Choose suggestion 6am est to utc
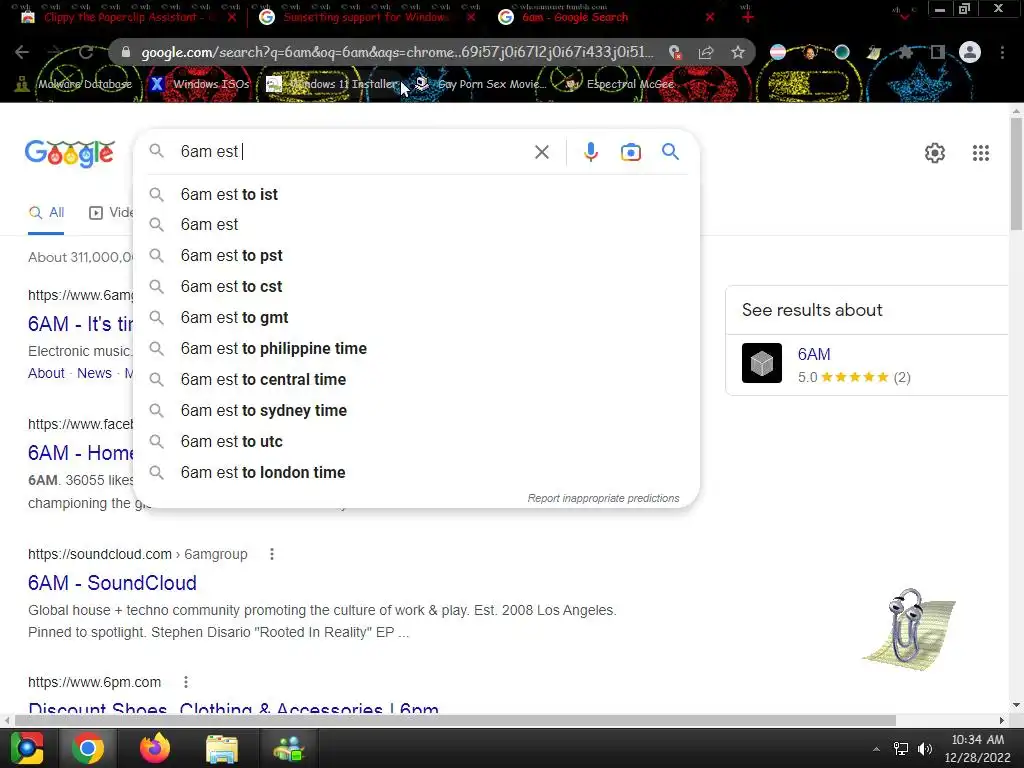The height and width of the screenshot is (768, 1024). tap(417, 441)
